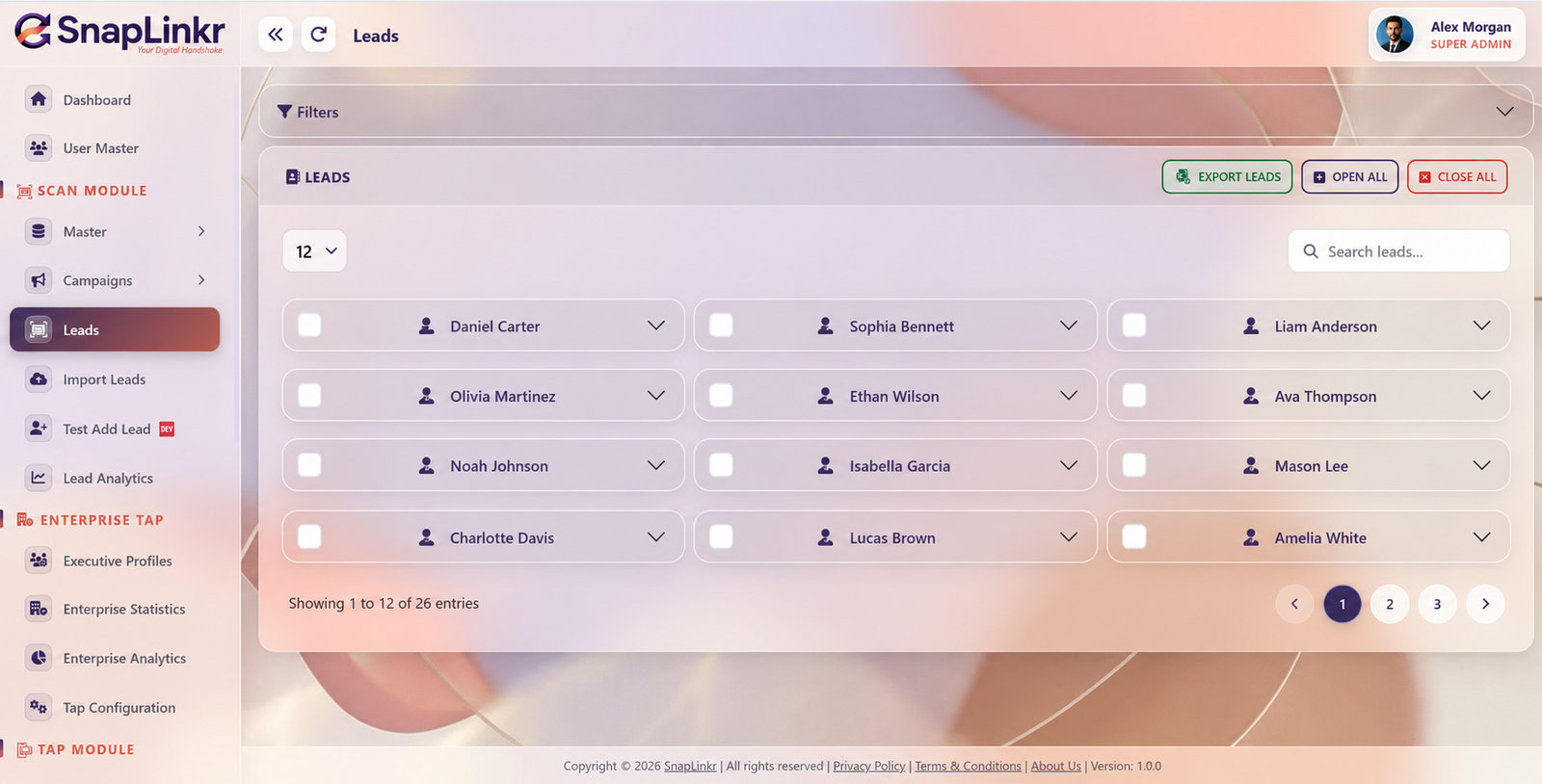Go to Lead Analytics menu item

[115, 478]
